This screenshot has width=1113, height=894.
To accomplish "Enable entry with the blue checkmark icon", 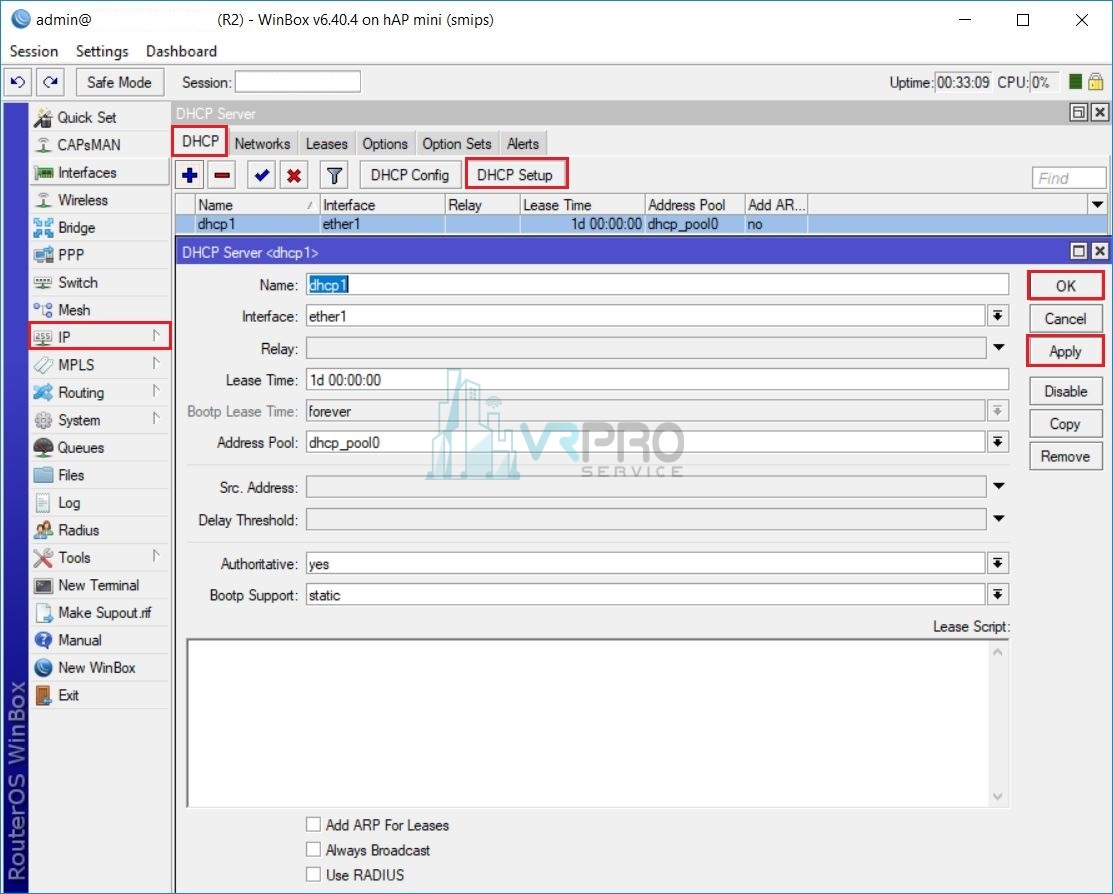I will 261,175.
